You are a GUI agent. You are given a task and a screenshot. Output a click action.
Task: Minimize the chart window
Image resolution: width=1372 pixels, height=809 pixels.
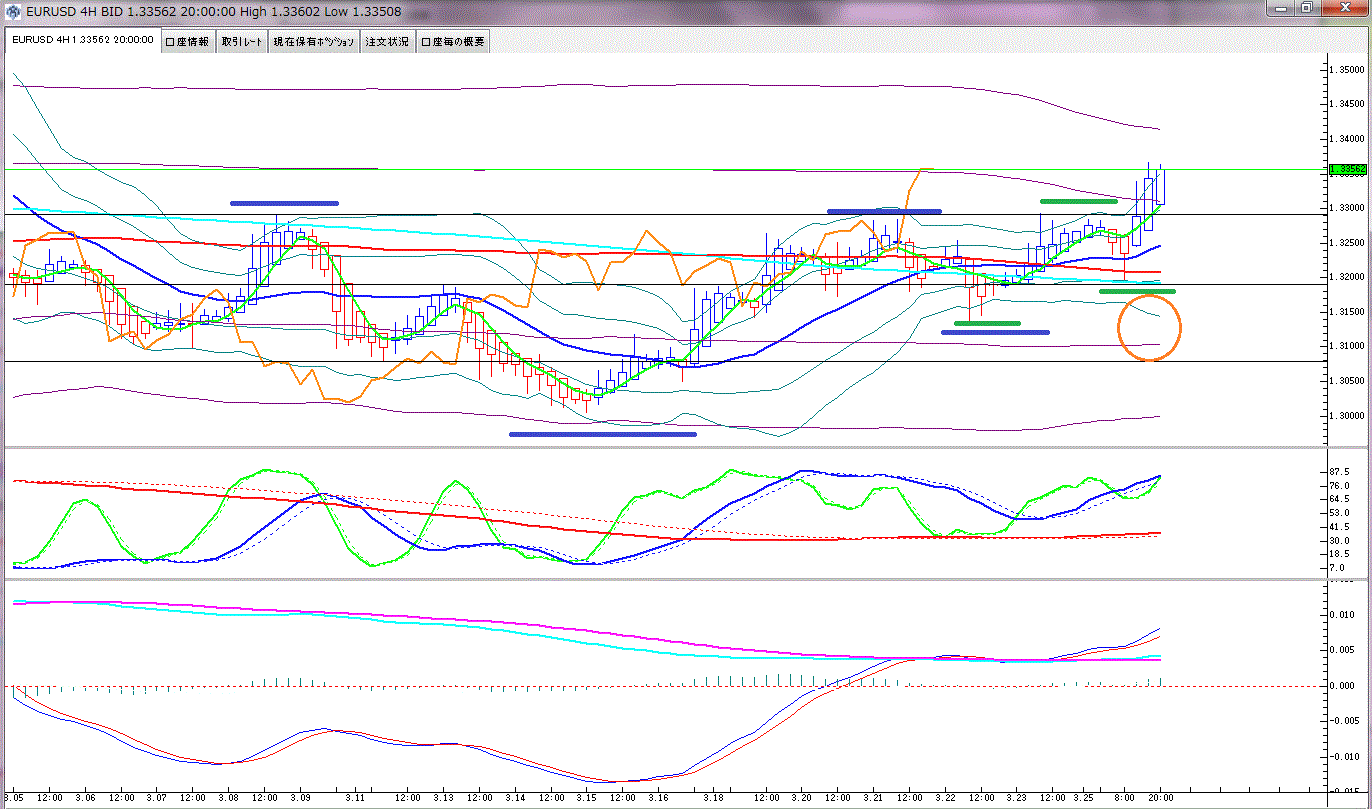(1283, 8)
